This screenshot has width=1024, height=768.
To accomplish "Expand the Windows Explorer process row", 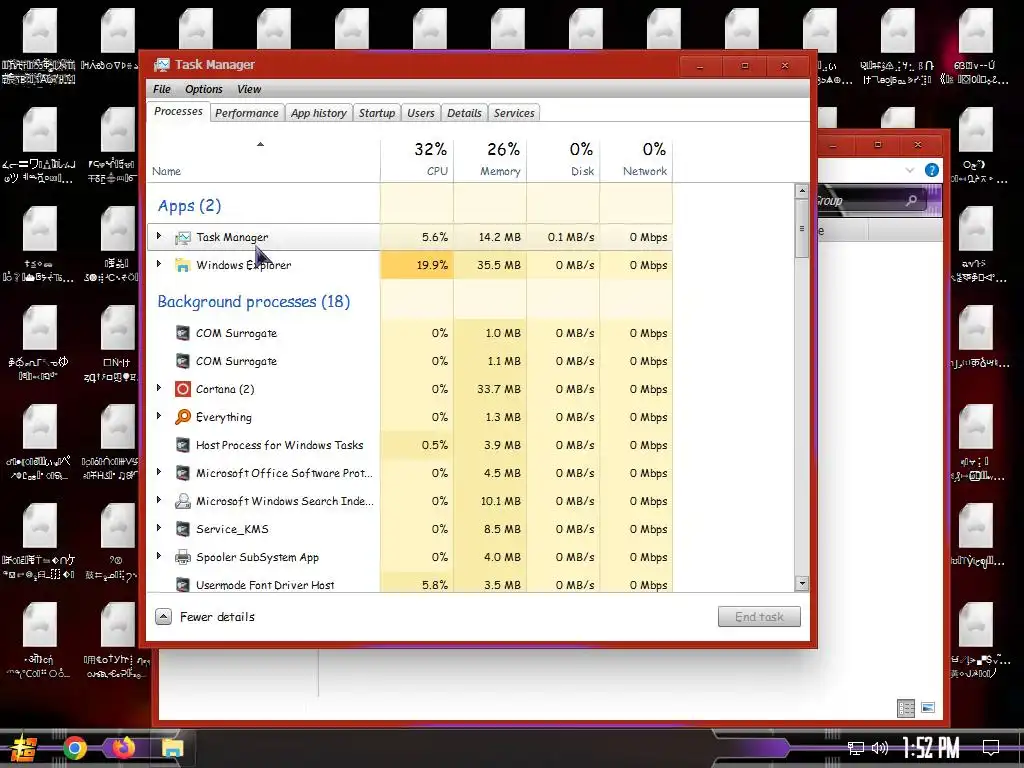I will 159,264.
